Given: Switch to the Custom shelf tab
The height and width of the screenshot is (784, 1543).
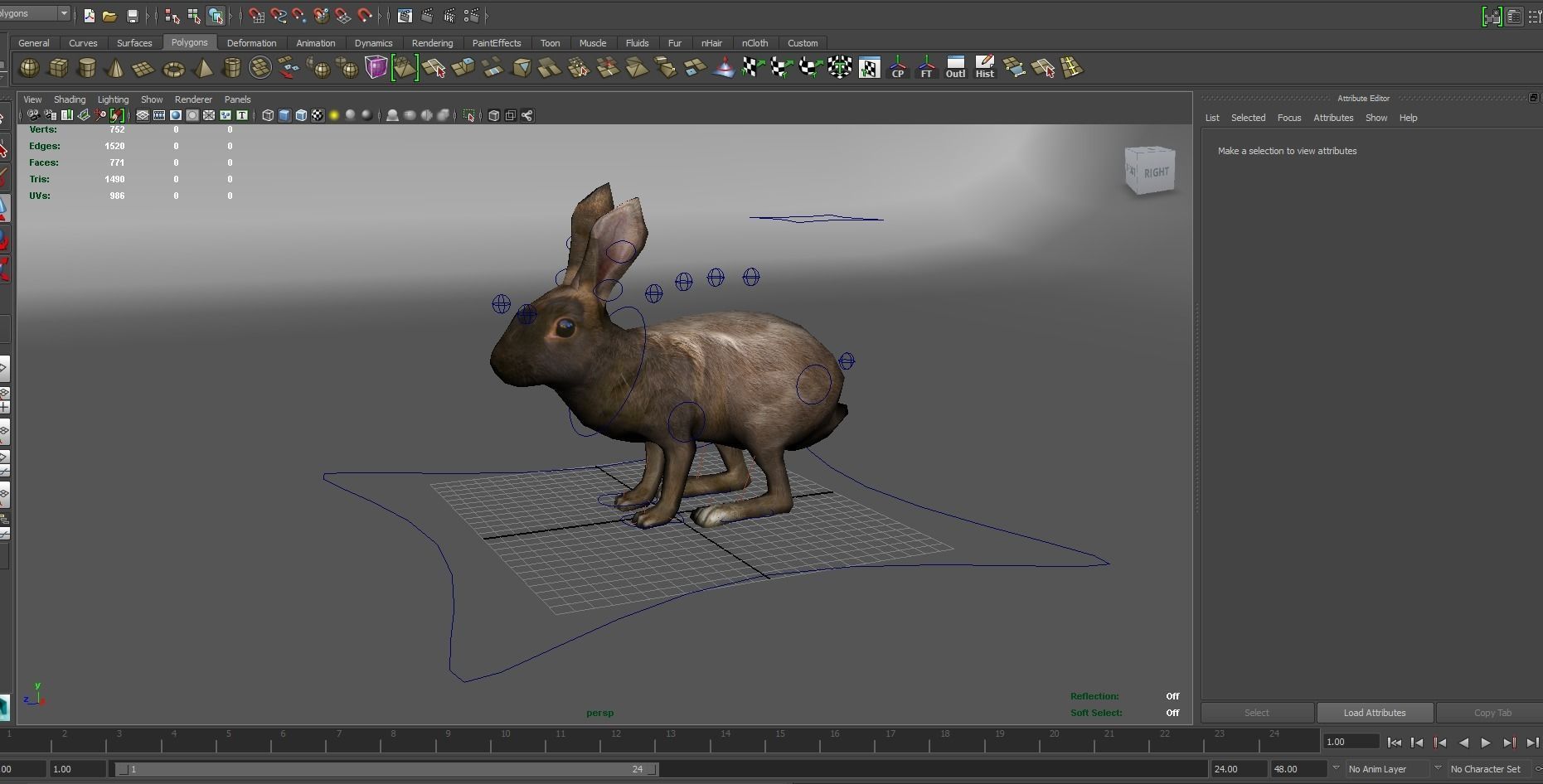Looking at the screenshot, I should coord(803,43).
